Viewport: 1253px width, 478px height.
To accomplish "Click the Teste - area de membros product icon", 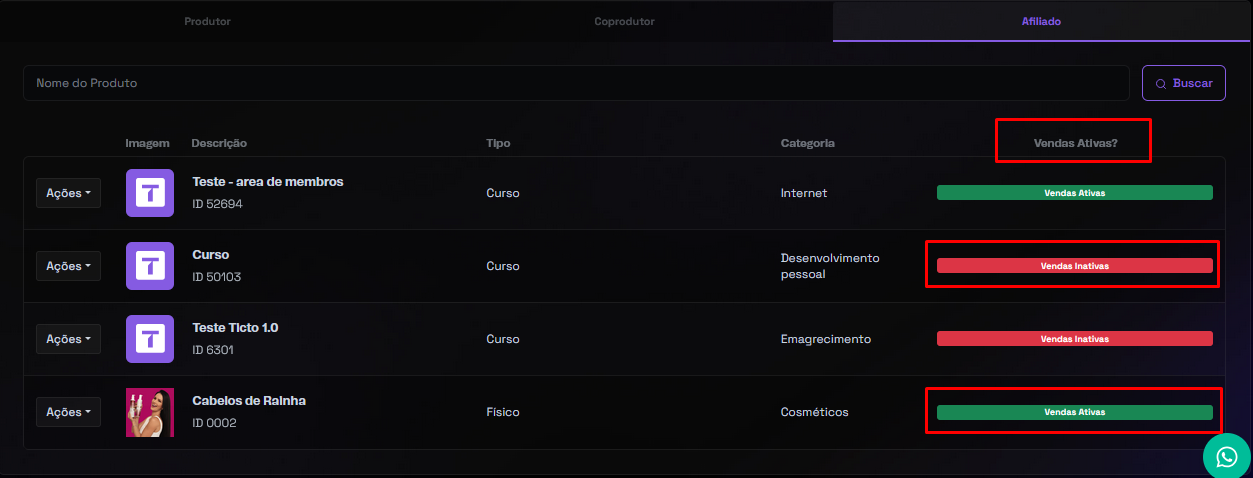I will 150,193.
